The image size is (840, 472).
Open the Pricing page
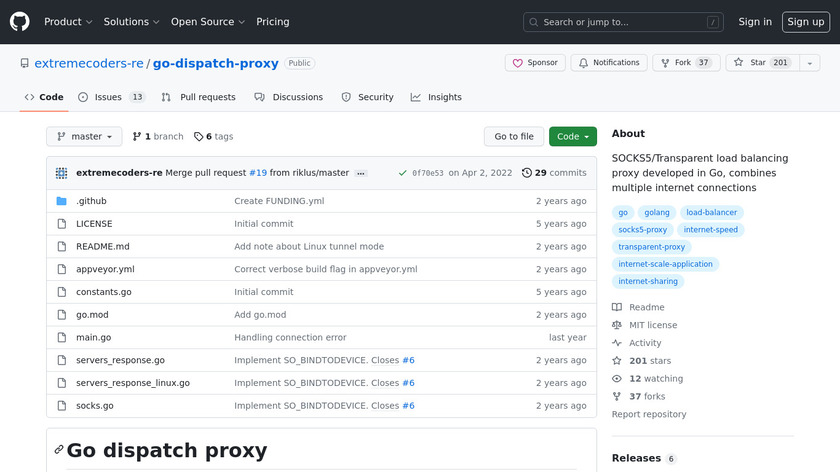coord(273,22)
